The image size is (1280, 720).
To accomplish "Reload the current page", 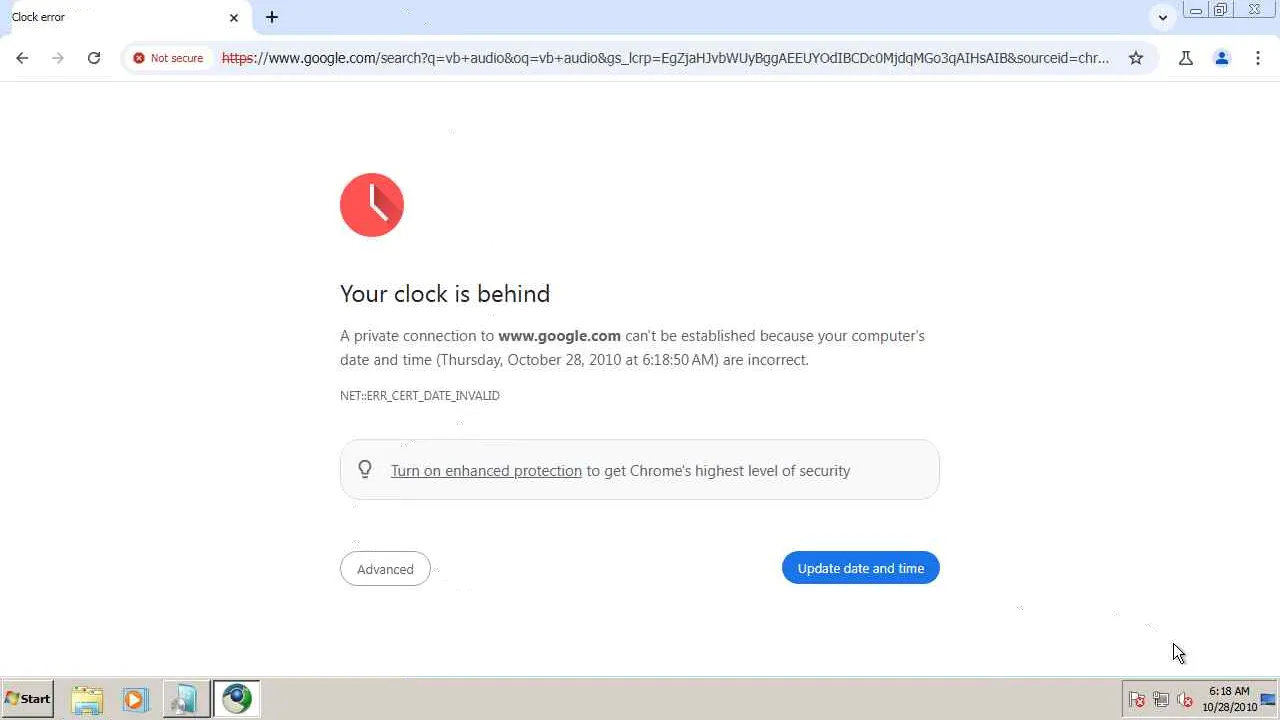I will coord(94,58).
